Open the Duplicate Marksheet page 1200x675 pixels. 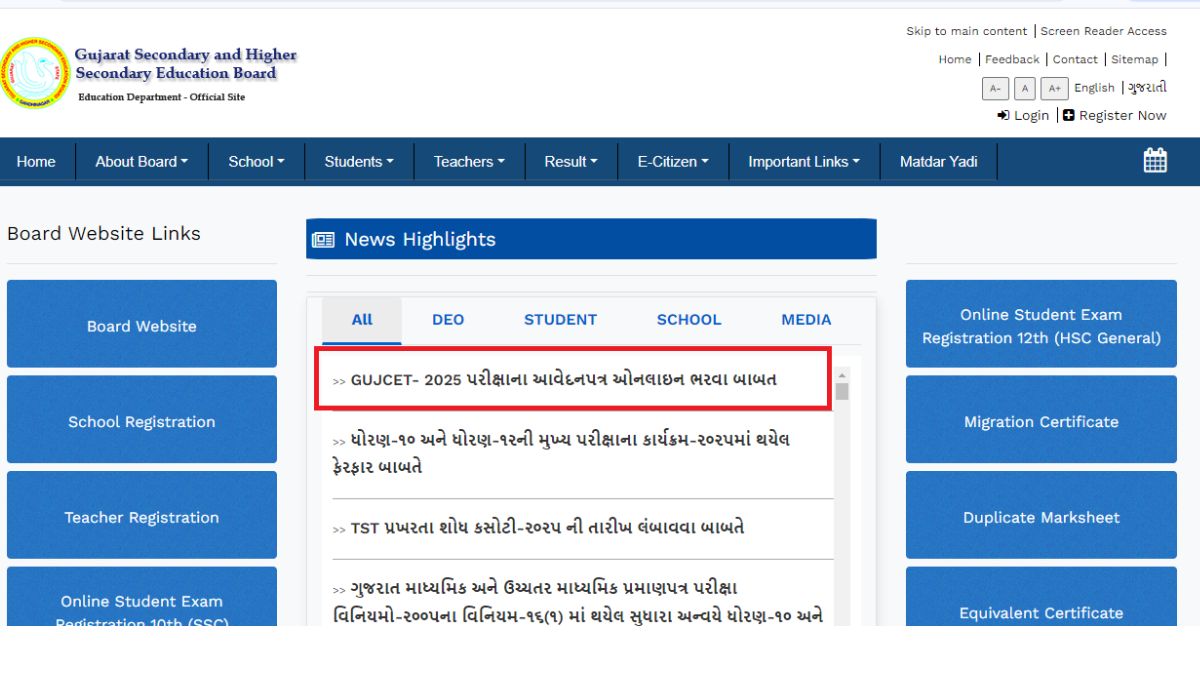1041,517
